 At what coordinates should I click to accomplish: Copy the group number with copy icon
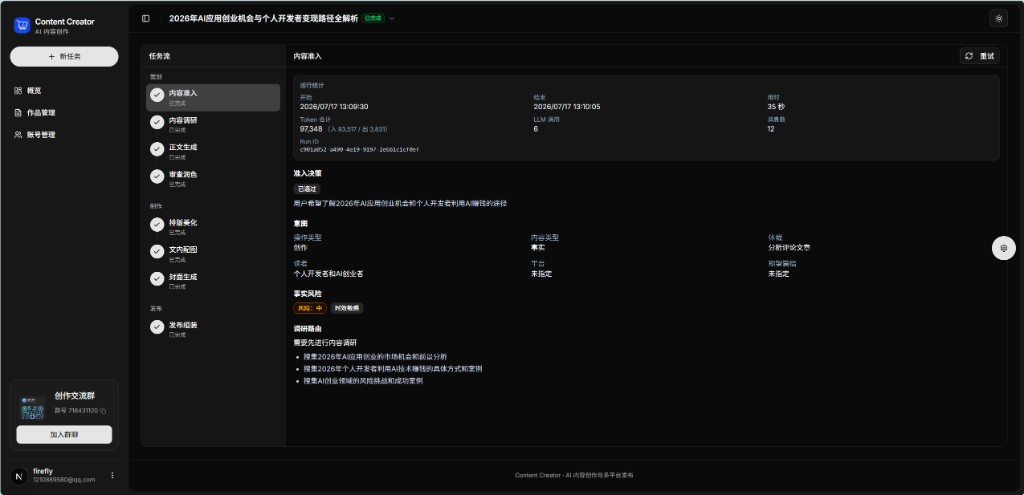tap(103, 411)
